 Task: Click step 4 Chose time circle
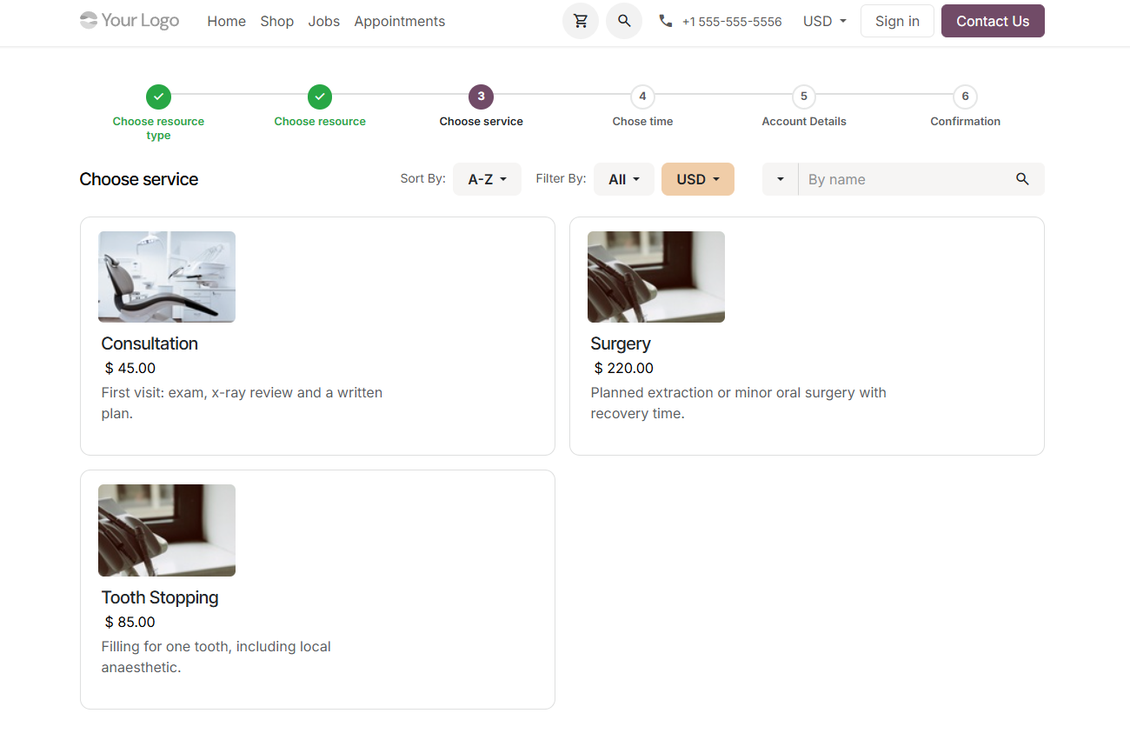click(643, 97)
